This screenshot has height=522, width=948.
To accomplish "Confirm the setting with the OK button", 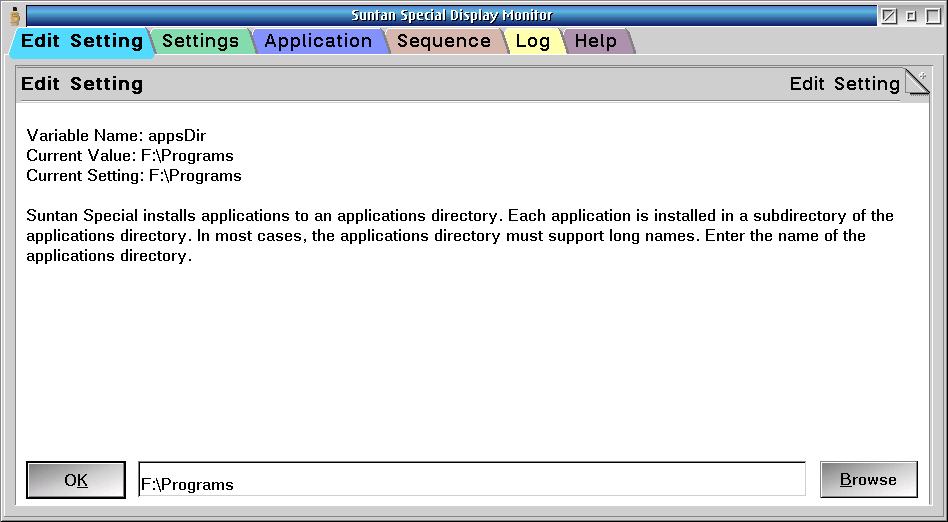I will (x=76, y=480).
